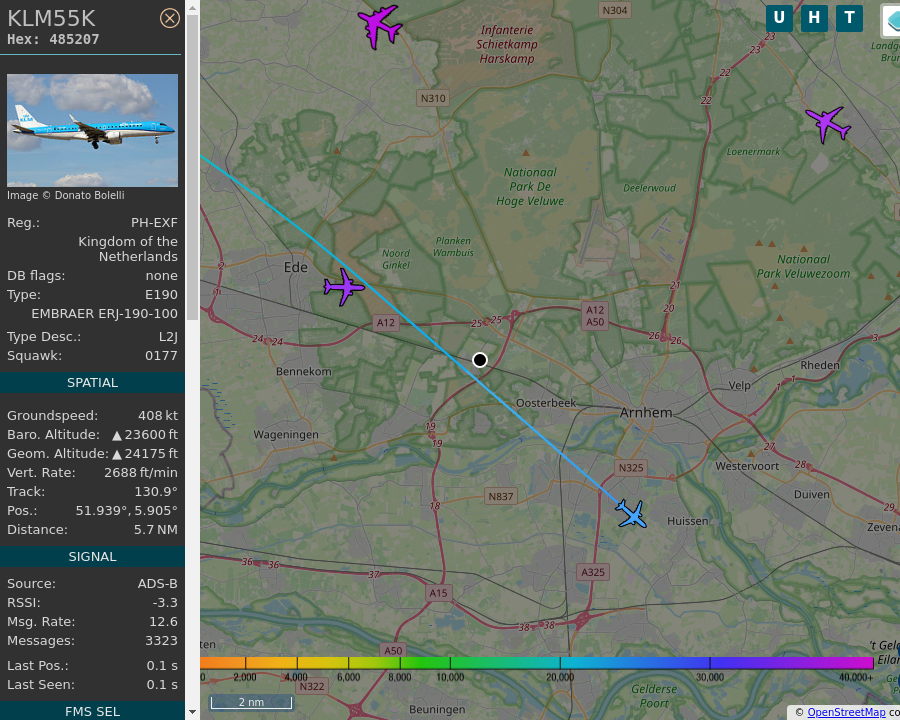Toggle the H map button
Image resolution: width=900 pixels, height=720 pixels.
(x=814, y=18)
